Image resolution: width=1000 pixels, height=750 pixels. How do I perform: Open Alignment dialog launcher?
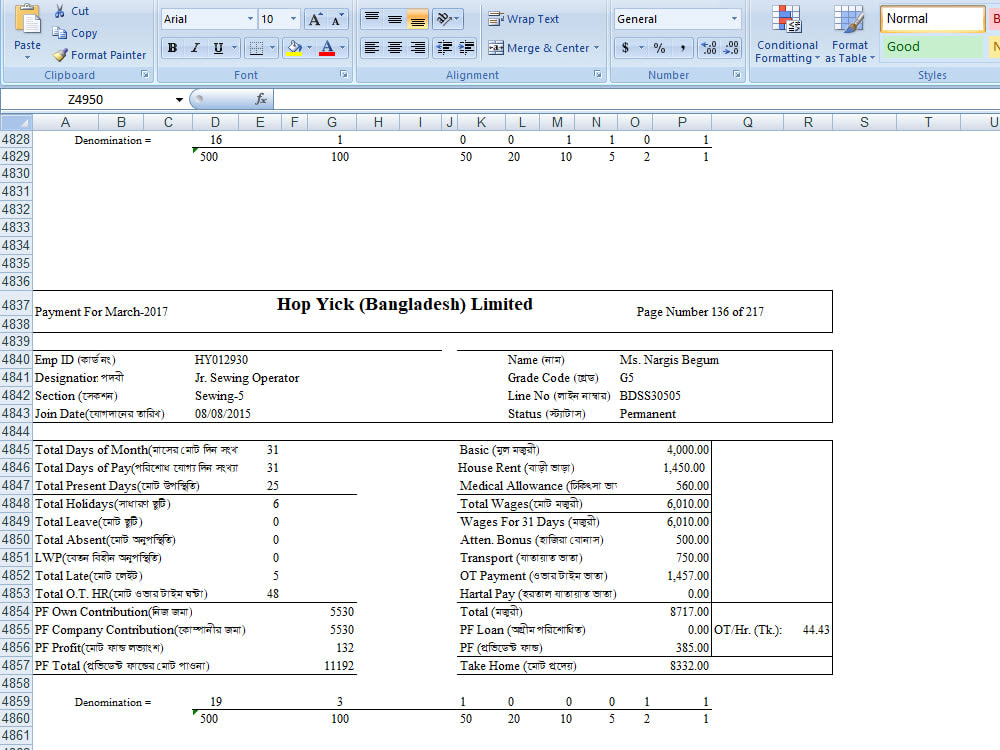598,75
